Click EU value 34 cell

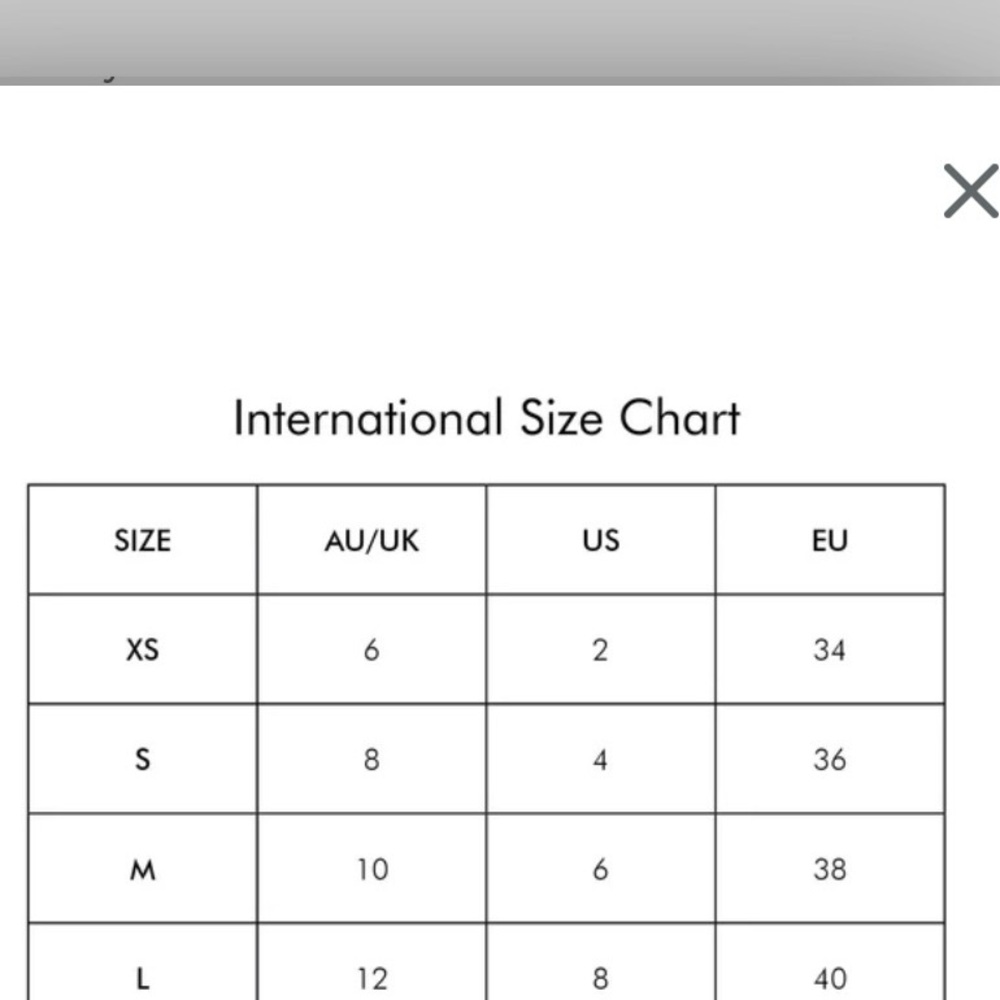pyautogui.click(x=830, y=650)
